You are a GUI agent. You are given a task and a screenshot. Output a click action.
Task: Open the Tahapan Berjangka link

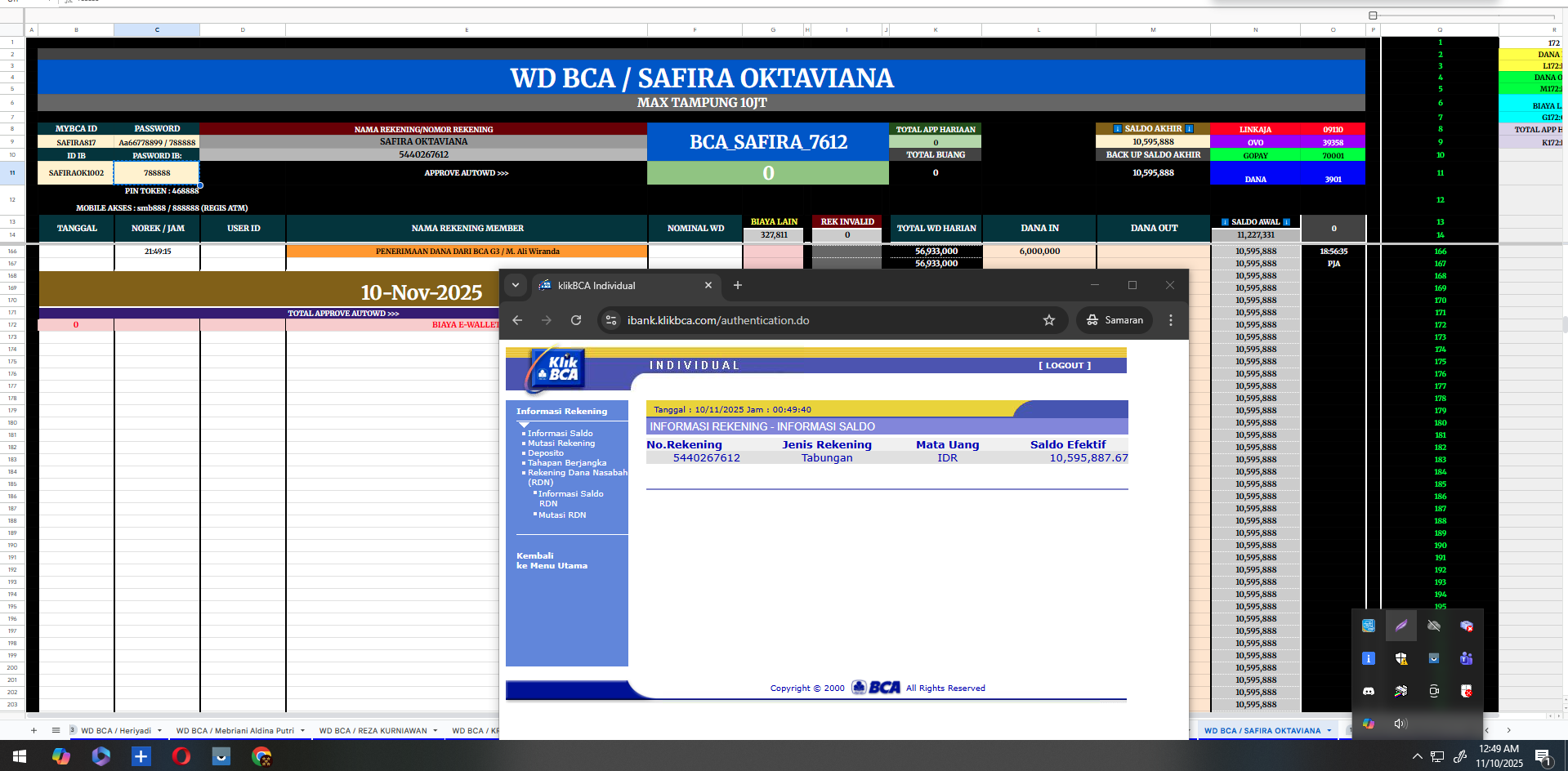567,463
